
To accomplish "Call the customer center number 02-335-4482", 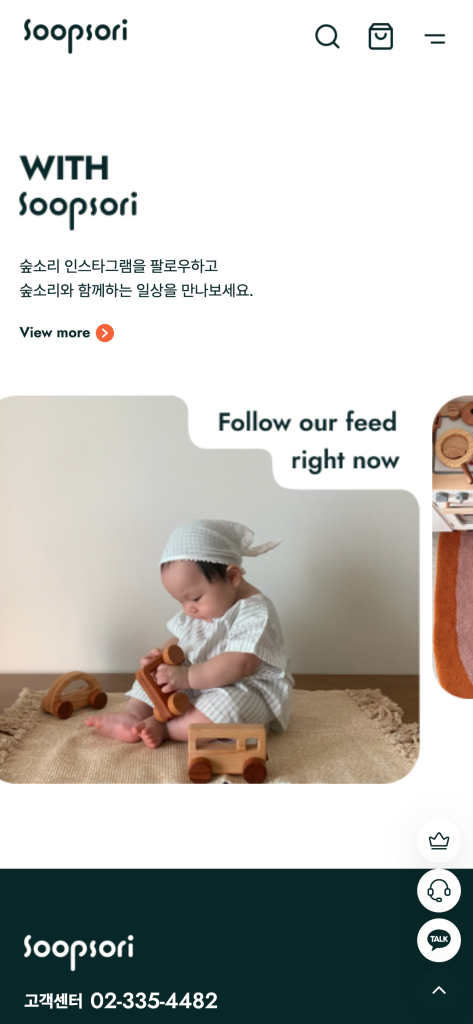I will pos(154,1000).
